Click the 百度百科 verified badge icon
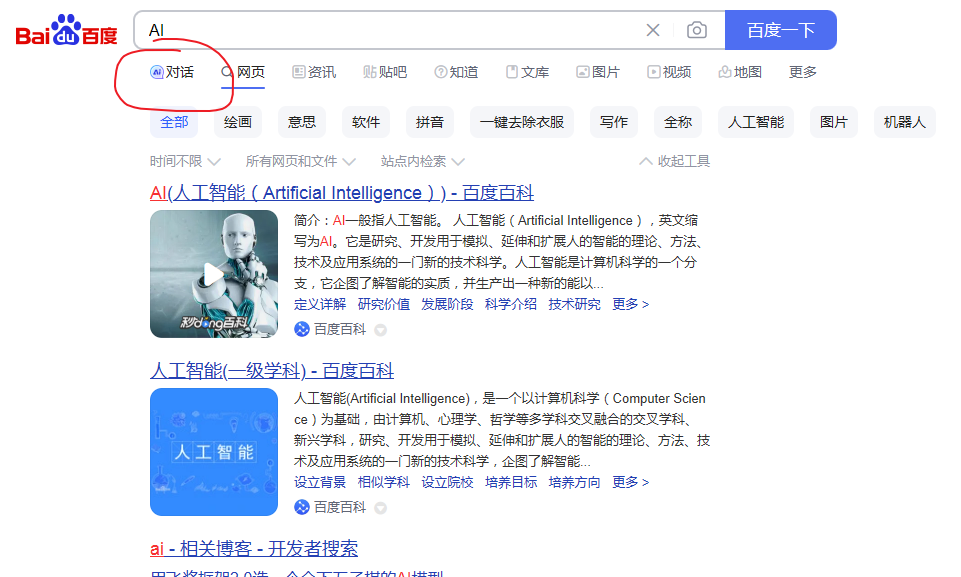This screenshot has height=577, width=961. (302, 330)
